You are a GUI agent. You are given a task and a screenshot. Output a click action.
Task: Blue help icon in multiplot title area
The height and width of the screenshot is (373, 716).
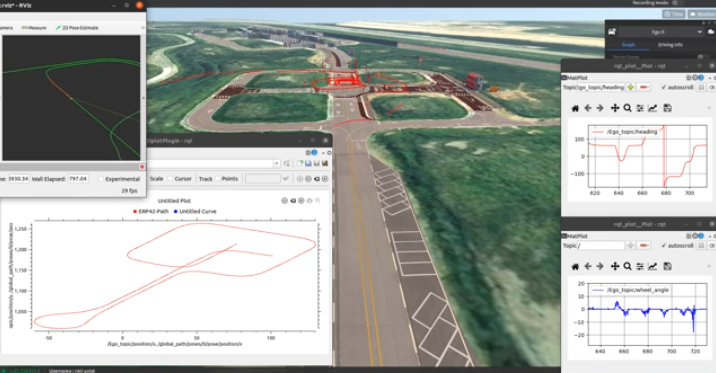314,152
